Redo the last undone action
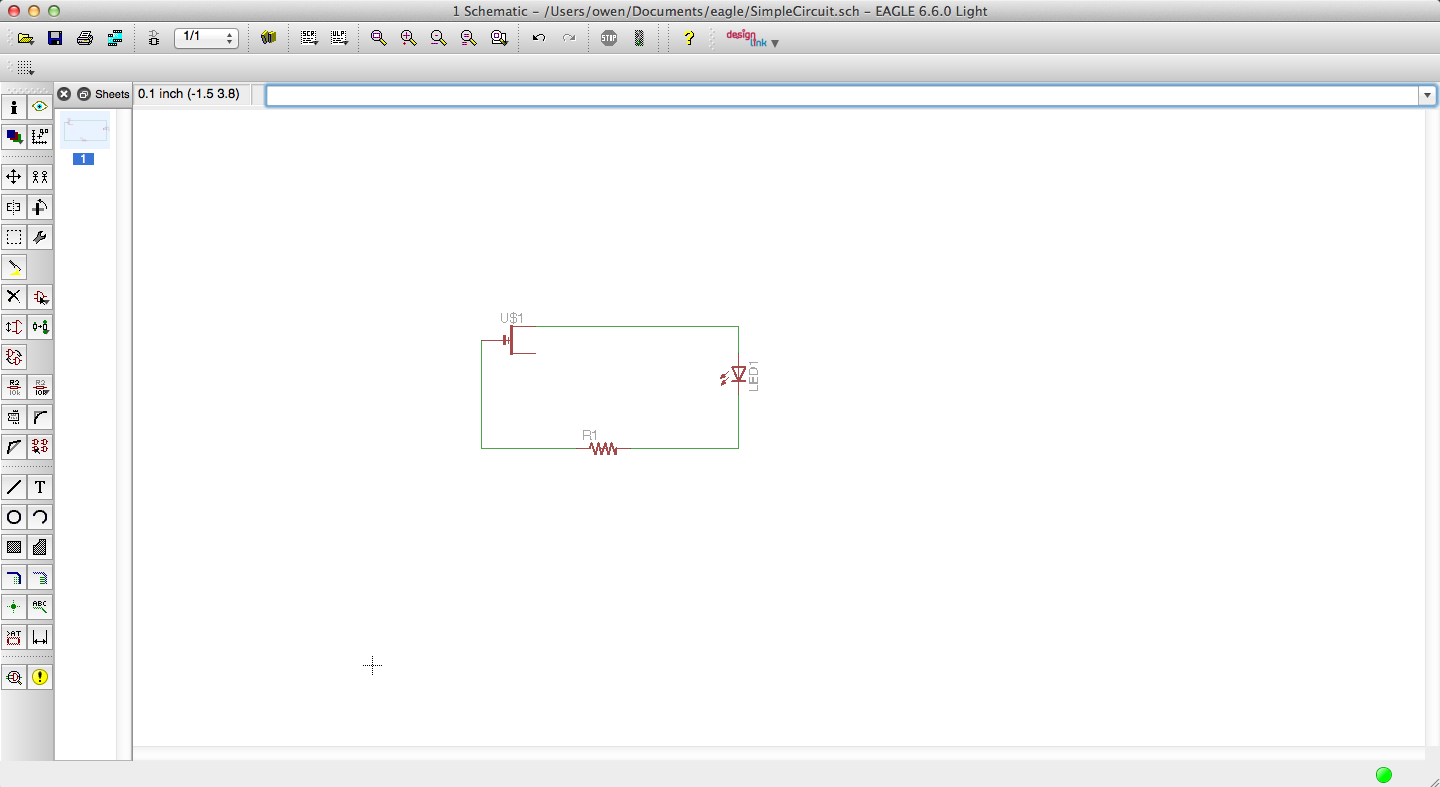Screen dimensions: 1440x787 569,38
